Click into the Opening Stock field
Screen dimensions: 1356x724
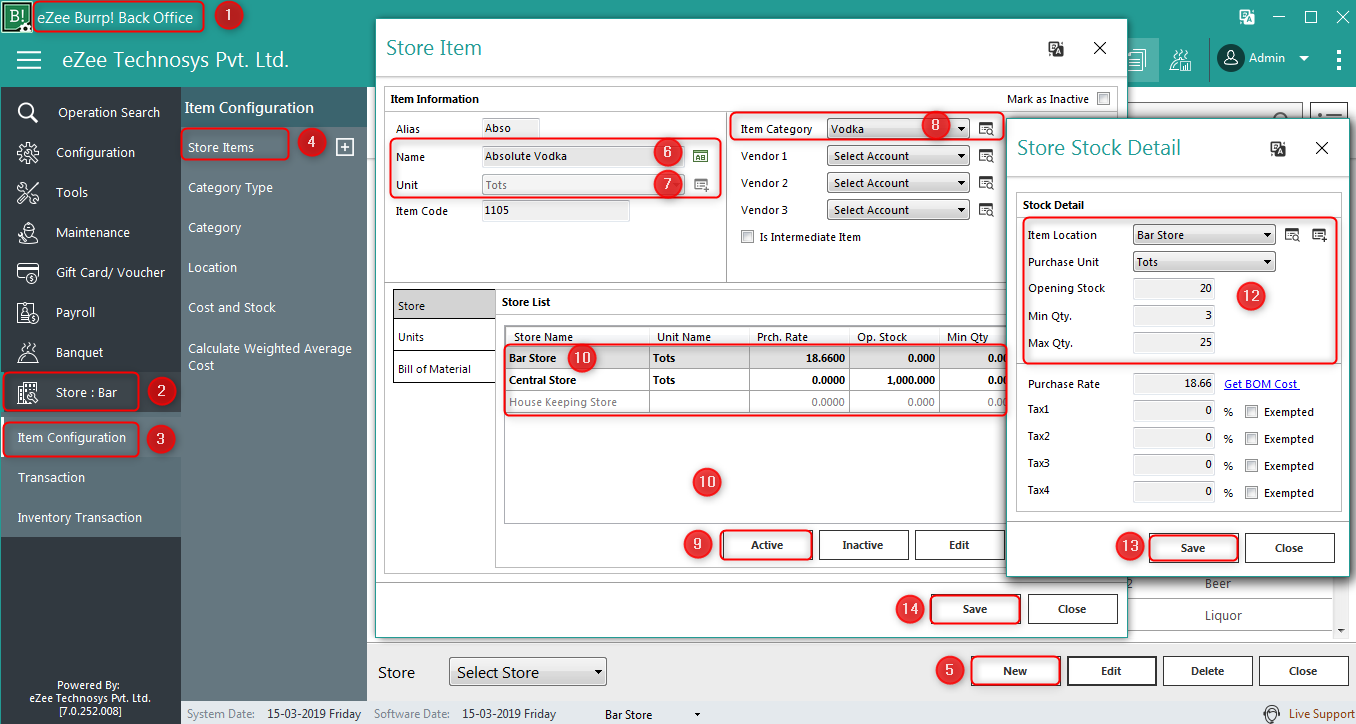coord(1174,288)
